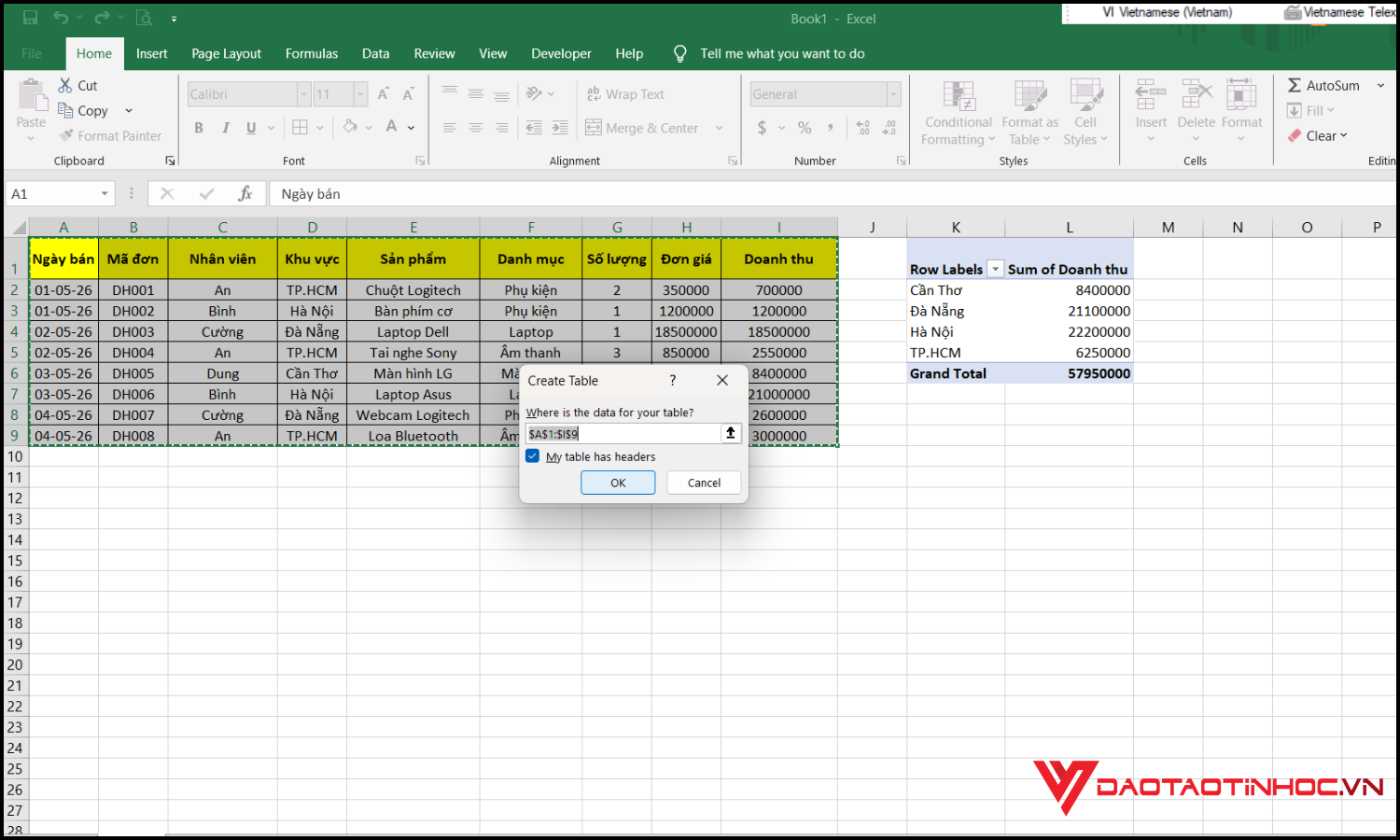Image resolution: width=1400 pixels, height=840 pixels.
Task: Click the Grand Total cell in pivot table
Action: coord(956,373)
